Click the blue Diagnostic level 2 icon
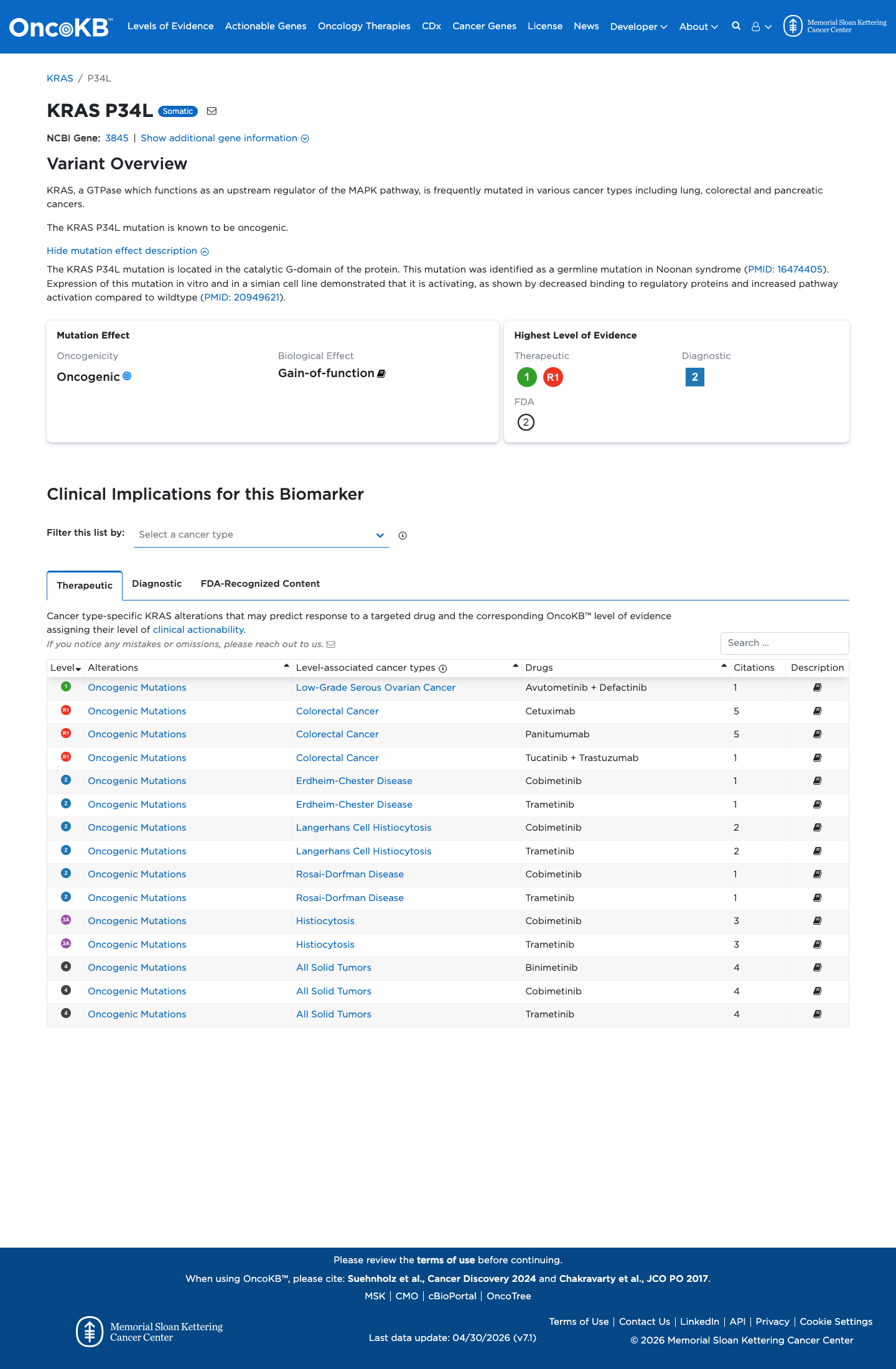 [695, 377]
